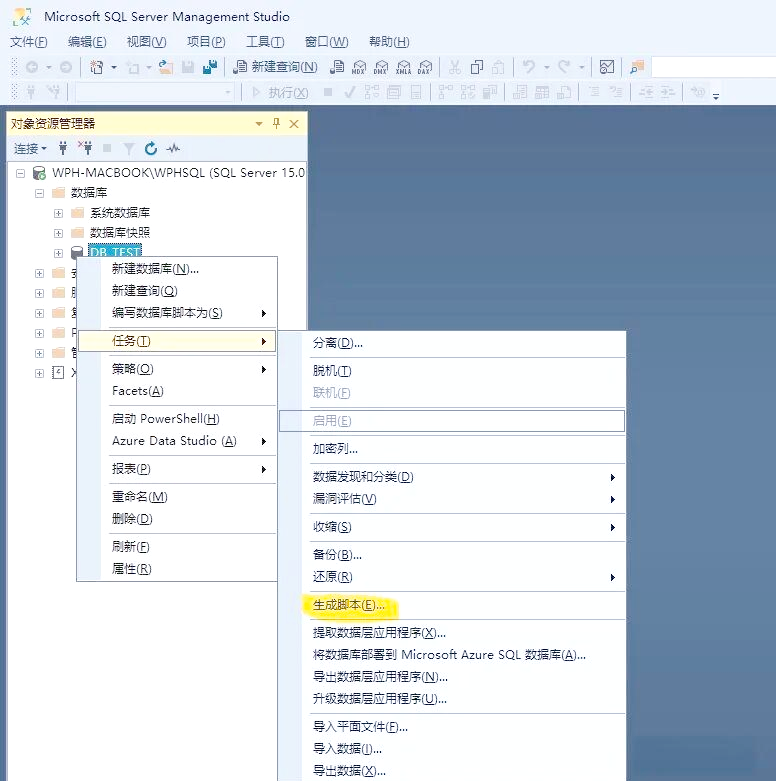Open the available databases combo box
Viewport: 776px width, 781px height.
[154, 92]
